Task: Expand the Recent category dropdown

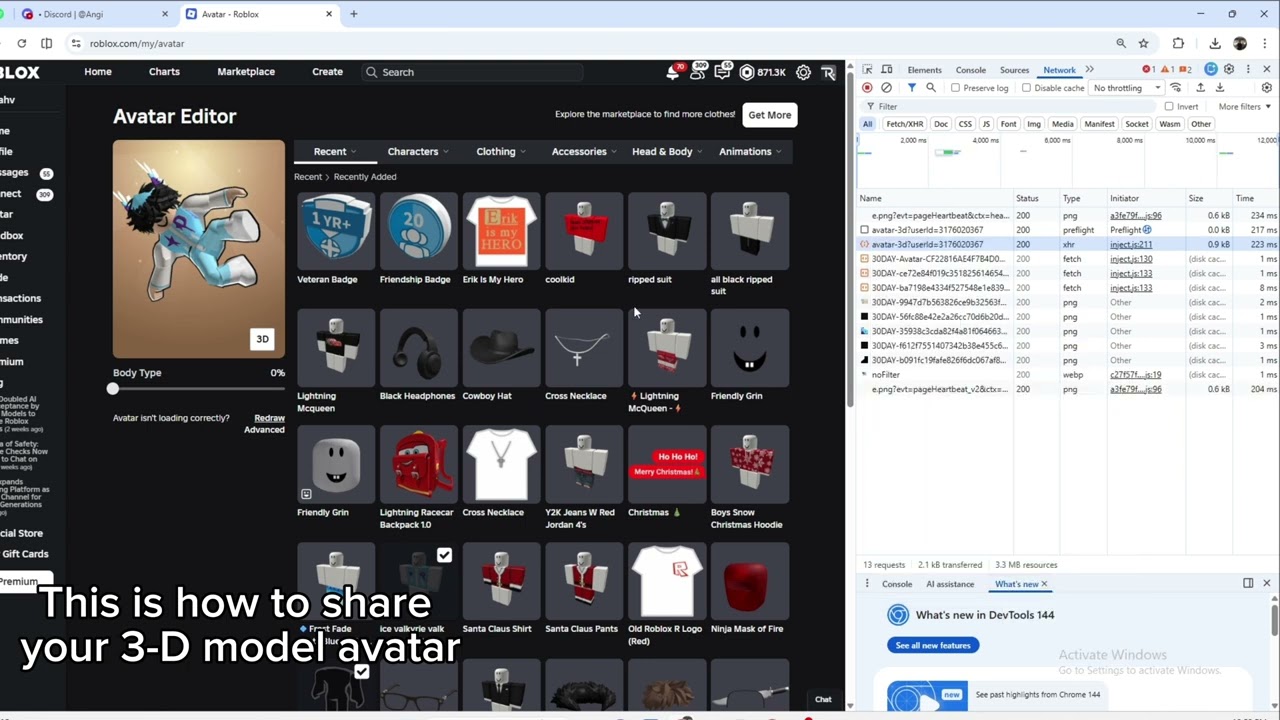Action: click(334, 151)
